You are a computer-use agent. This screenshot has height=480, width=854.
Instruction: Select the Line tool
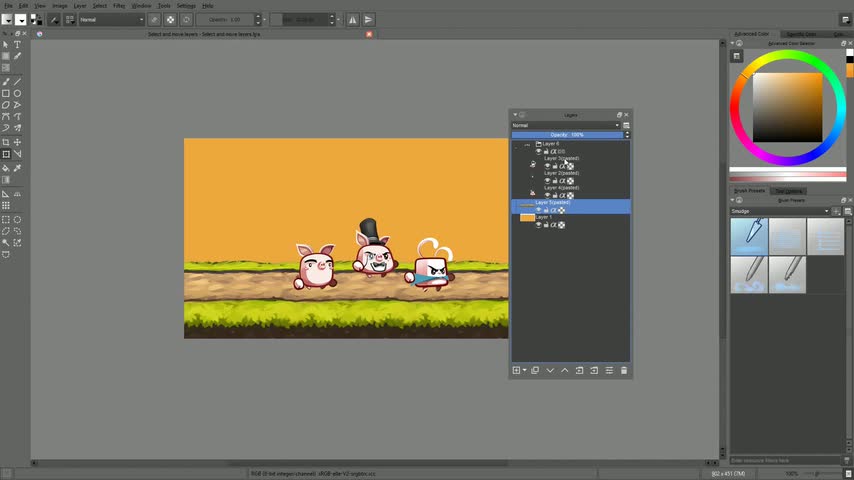[17, 82]
